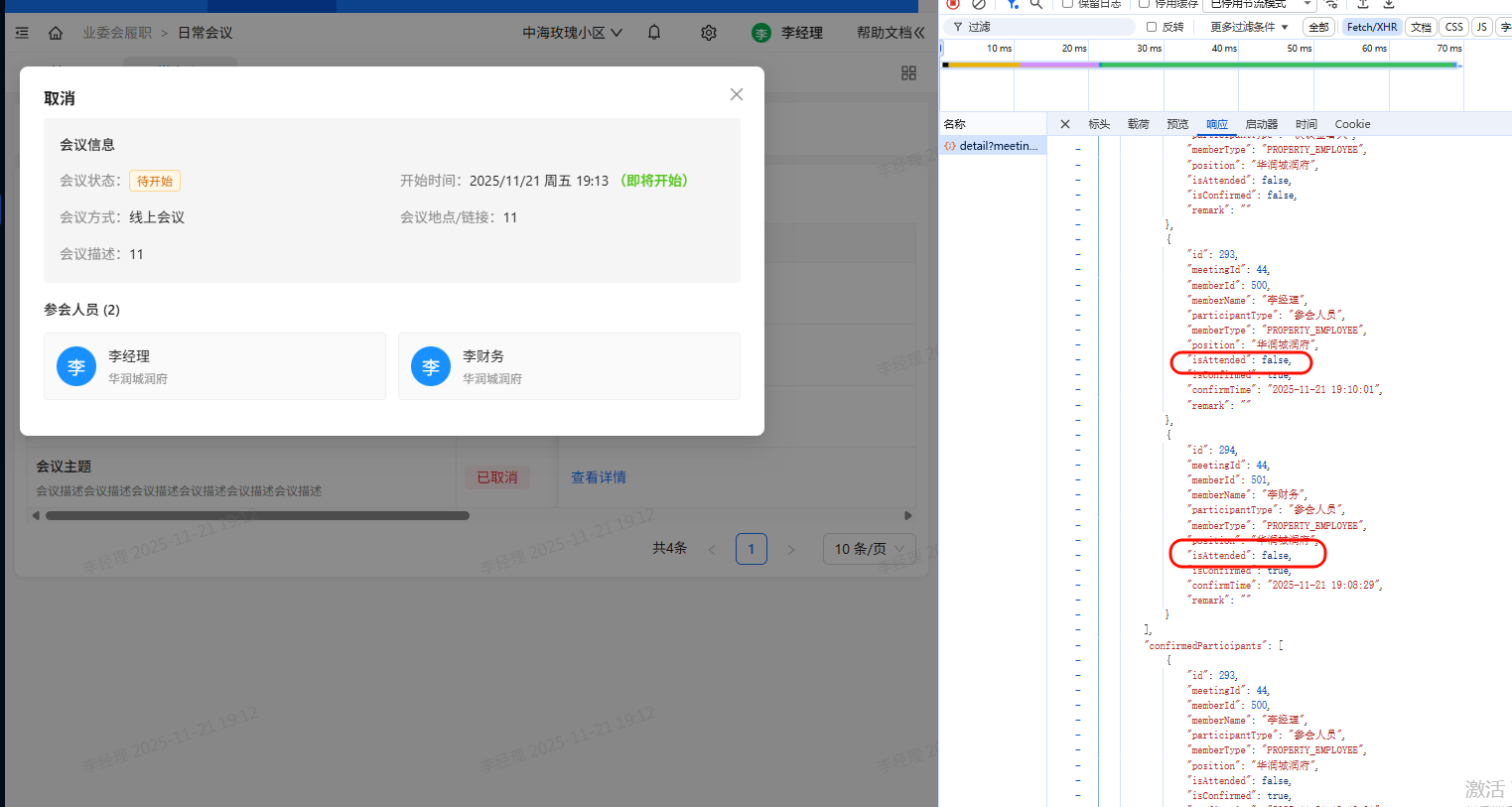The image size is (1512, 807).
Task: Click the home icon in breadcrumb bar
Action: [56, 33]
